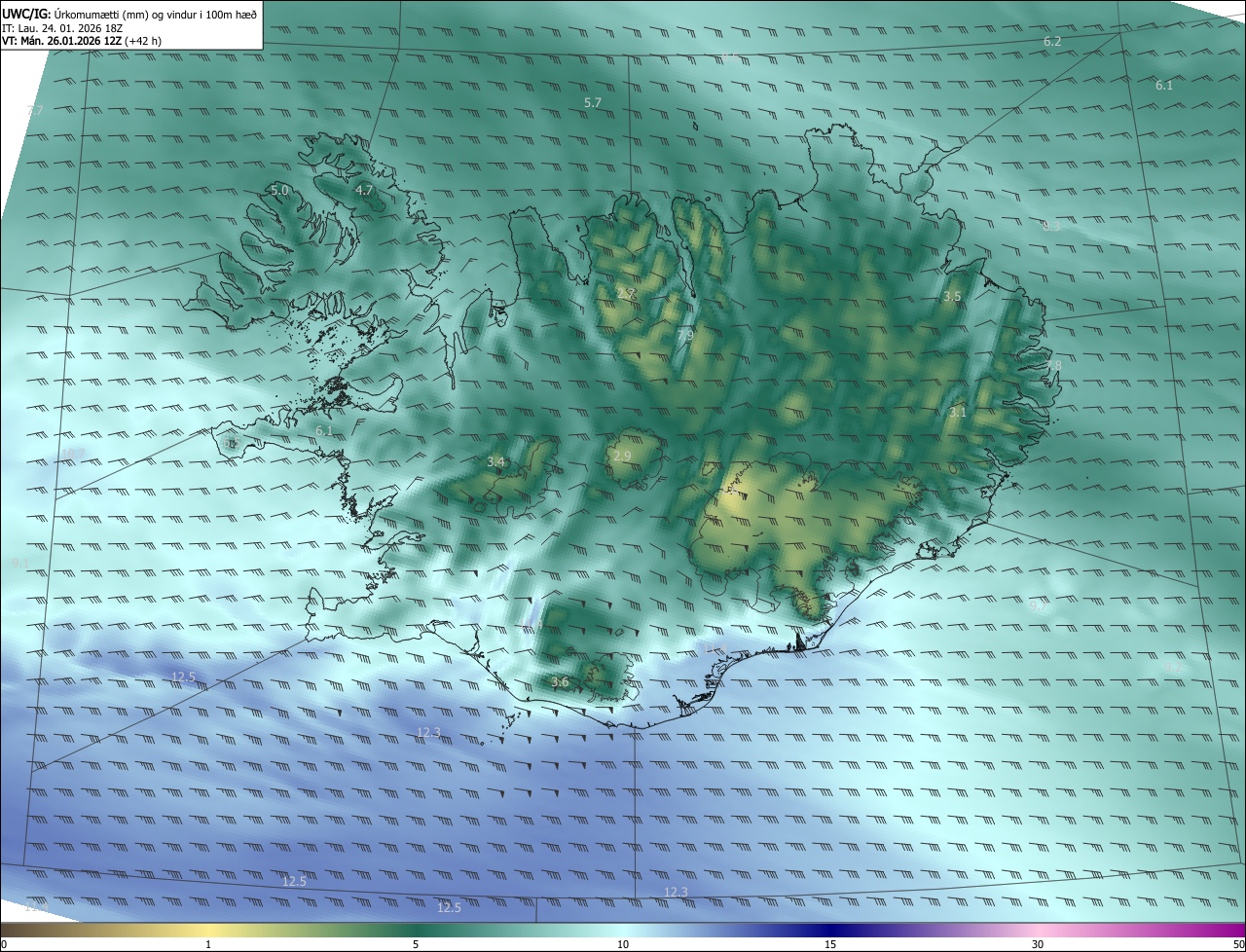Viewport: 1246px width, 952px height.
Task: Click the 8.3 value off the northeast coast
Action: [x=1051, y=226]
